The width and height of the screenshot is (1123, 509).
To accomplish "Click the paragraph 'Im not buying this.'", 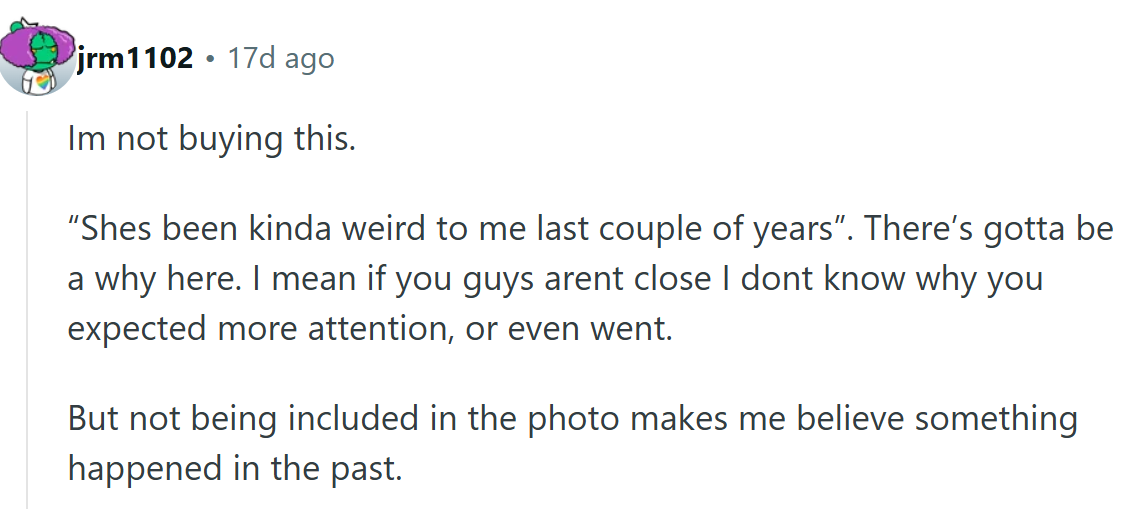I will click(211, 139).
